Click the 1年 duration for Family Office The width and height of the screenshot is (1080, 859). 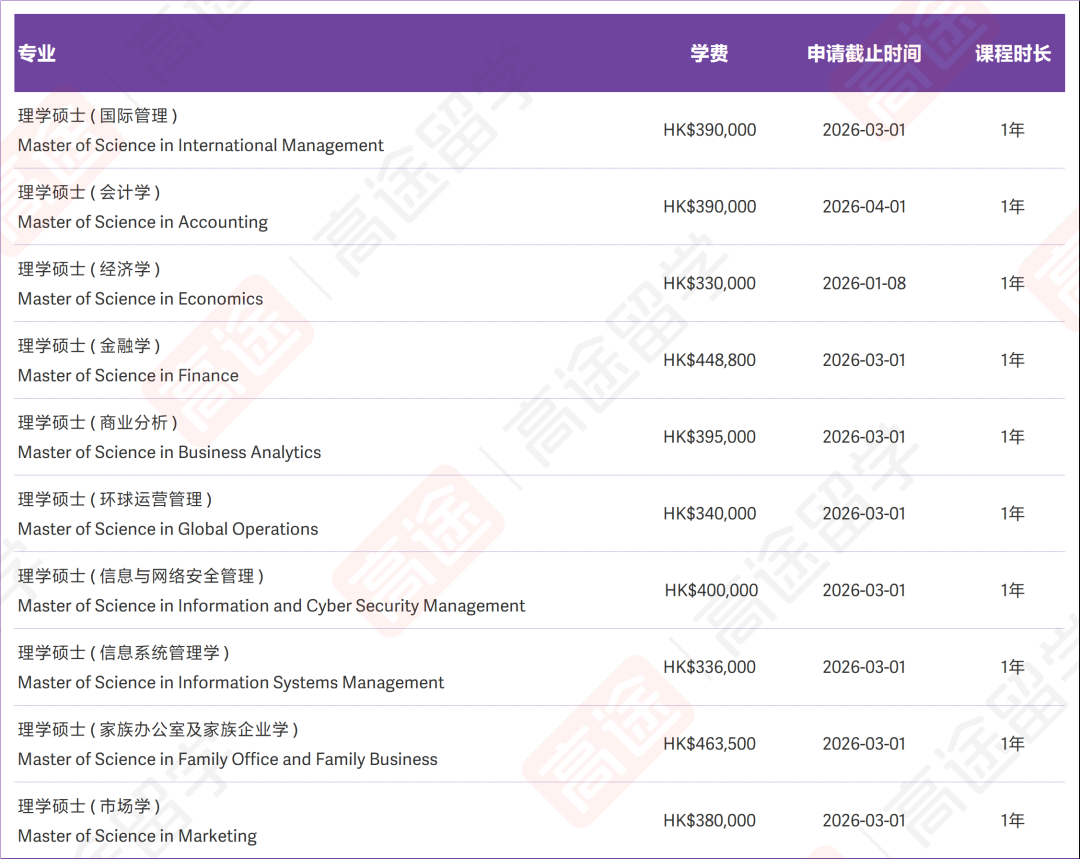click(x=1012, y=744)
